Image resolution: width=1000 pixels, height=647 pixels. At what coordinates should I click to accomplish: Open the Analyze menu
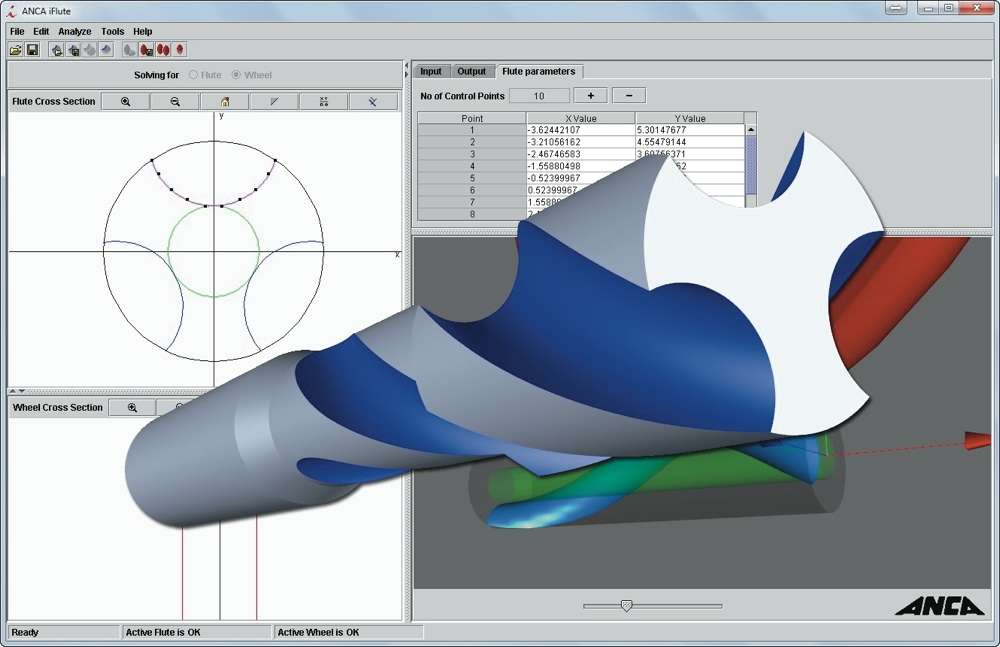point(75,31)
